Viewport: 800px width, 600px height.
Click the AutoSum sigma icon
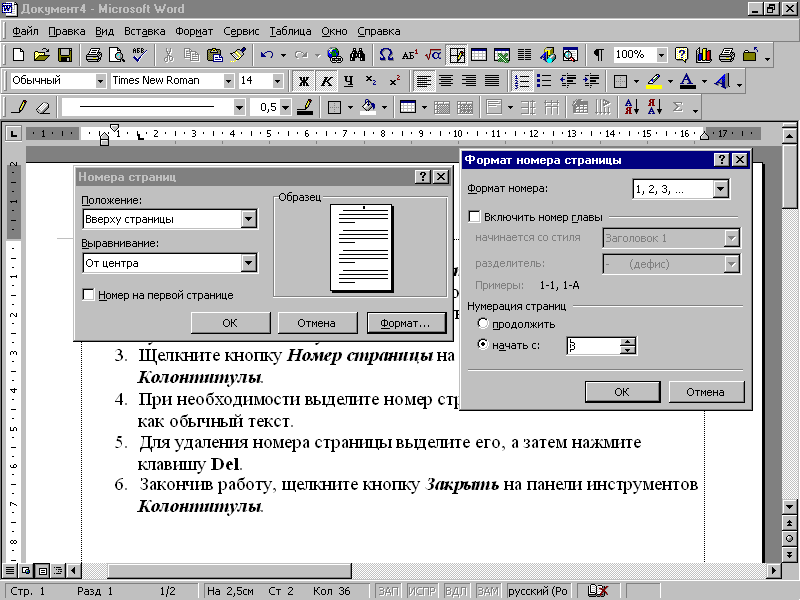(x=678, y=107)
